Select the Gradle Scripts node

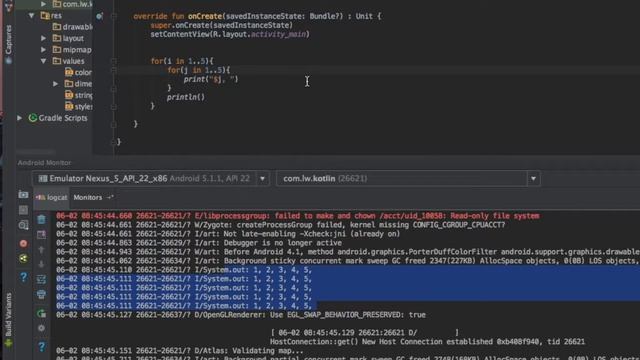[x=58, y=118]
